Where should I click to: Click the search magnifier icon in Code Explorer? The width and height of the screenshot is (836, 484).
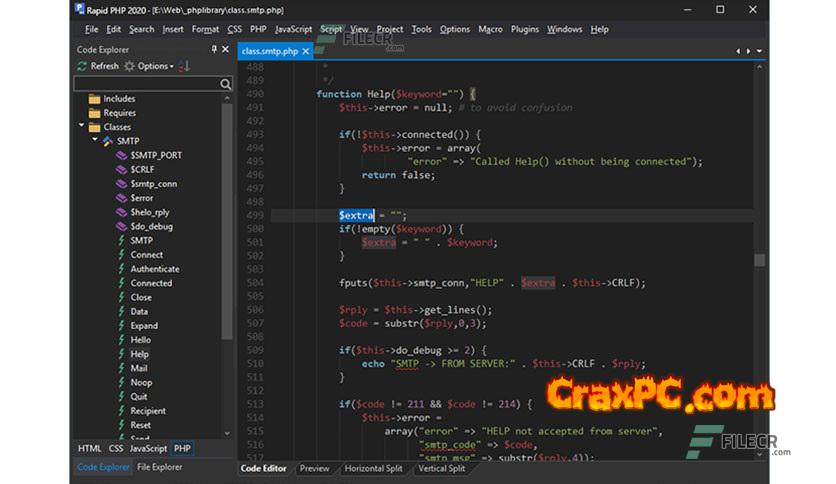(225, 84)
